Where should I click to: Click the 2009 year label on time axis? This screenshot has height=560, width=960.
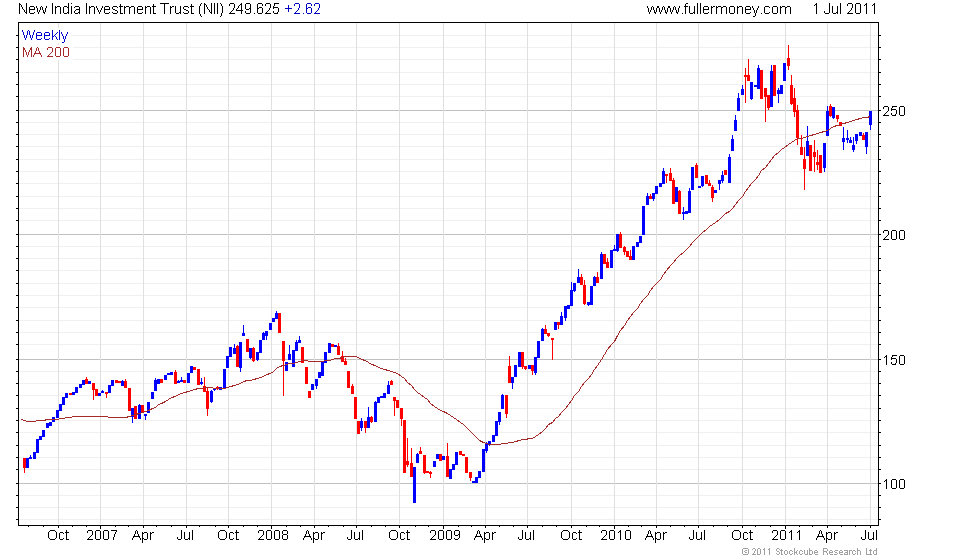pos(444,535)
